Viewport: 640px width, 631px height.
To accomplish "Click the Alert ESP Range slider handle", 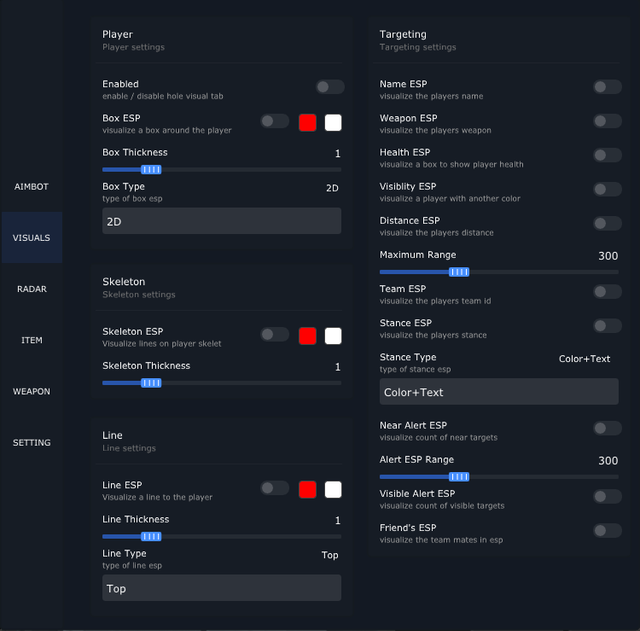I will click(459, 477).
